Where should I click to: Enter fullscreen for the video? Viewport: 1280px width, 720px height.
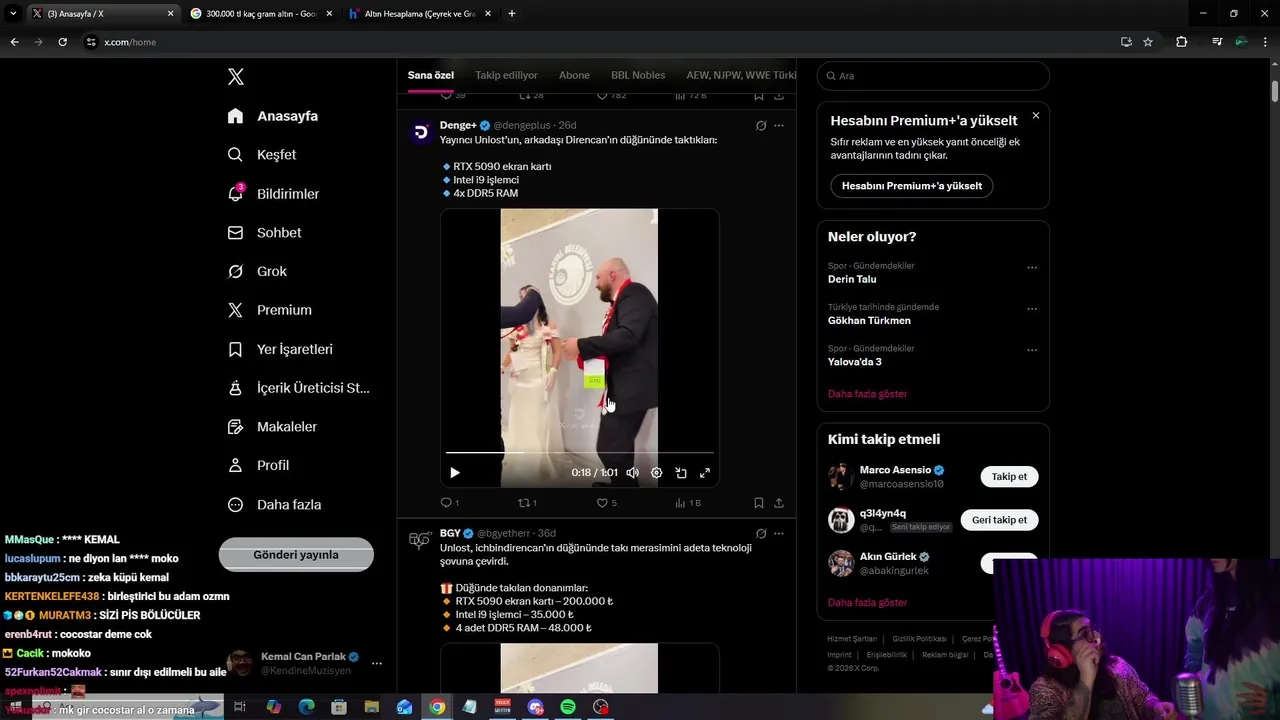click(x=705, y=473)
